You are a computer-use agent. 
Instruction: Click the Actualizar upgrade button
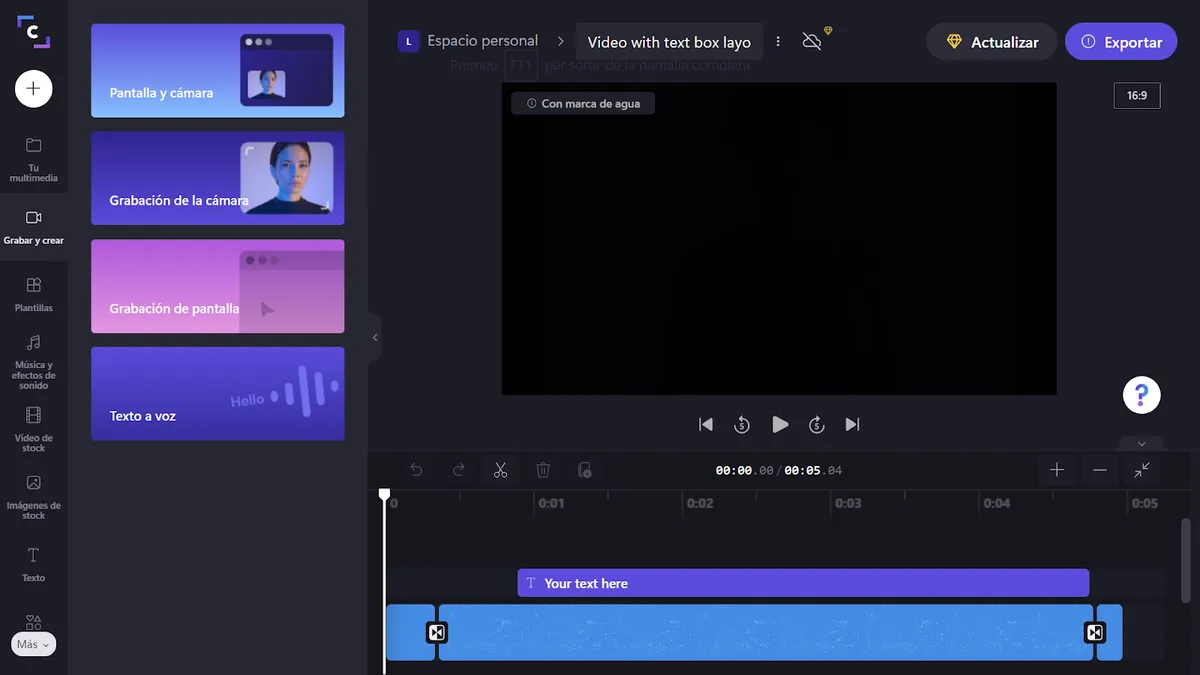coord(991,42)
